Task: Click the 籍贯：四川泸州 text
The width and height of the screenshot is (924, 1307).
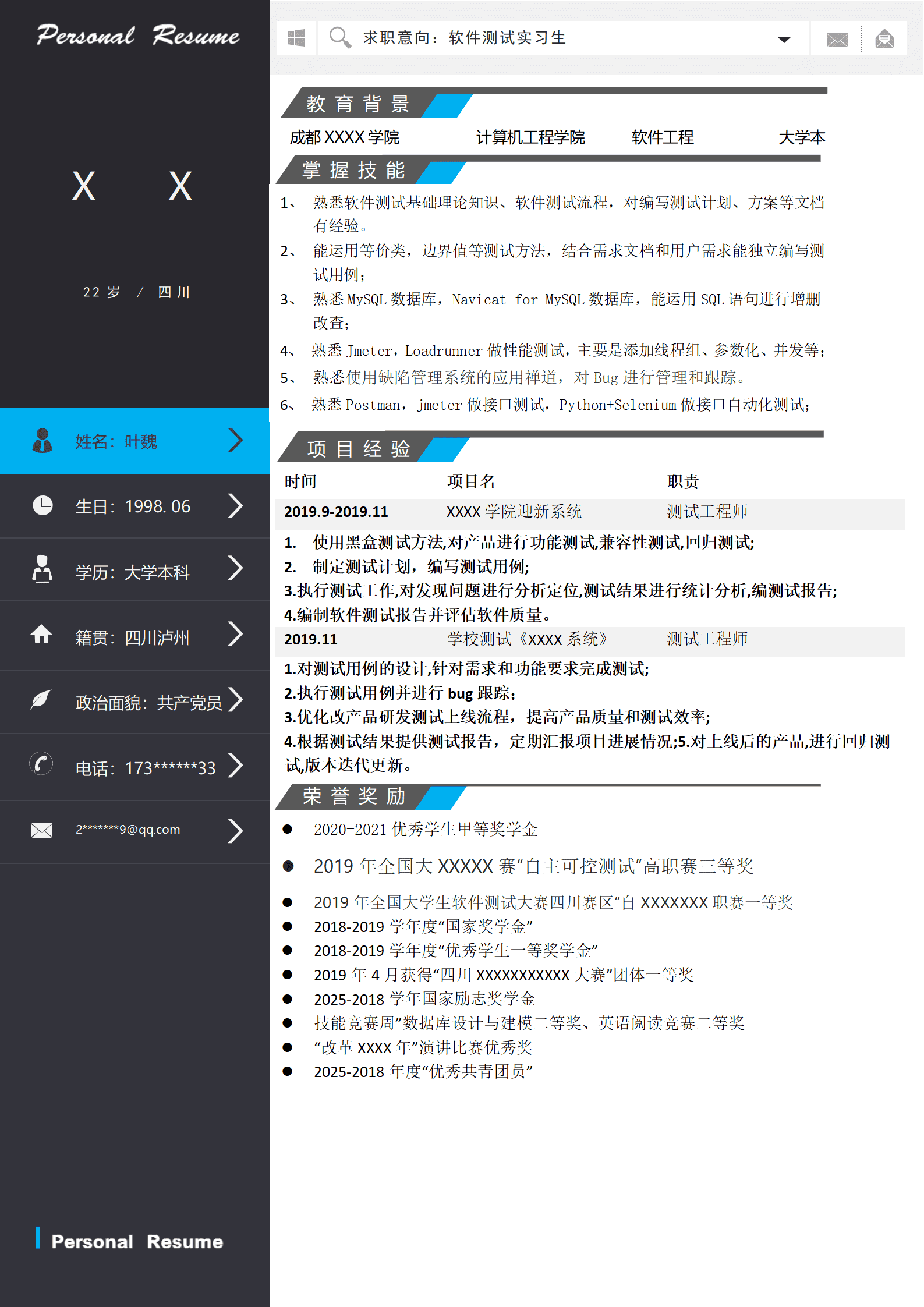Action: (x=132, y=637)
